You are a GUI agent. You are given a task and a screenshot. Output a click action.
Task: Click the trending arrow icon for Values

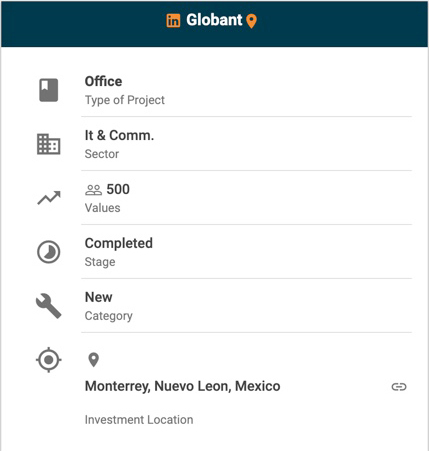pos(49,198)
